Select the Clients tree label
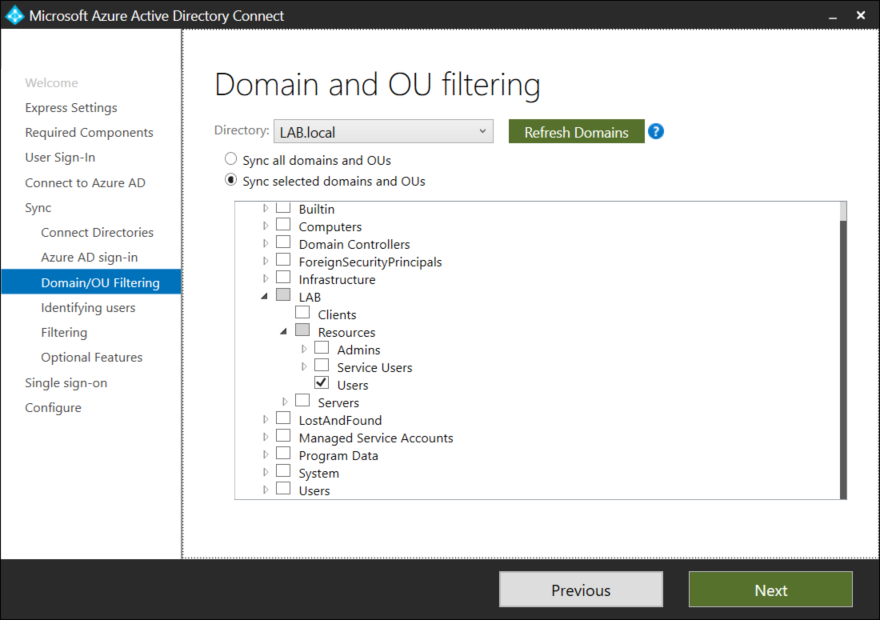Image resolution: width=880 pixels, height=620 pixels. coord(337,315)
